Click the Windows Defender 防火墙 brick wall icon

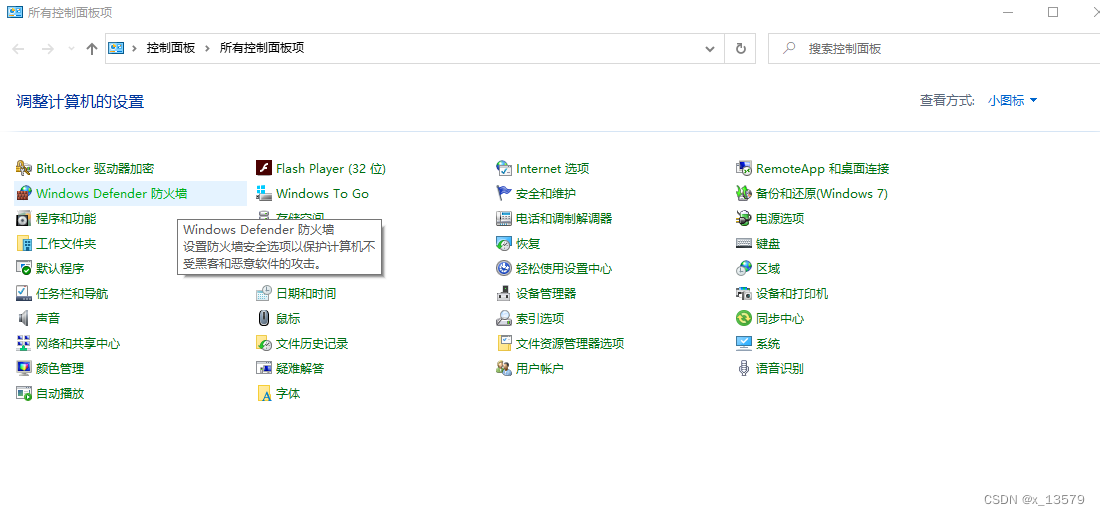[24, 194]
